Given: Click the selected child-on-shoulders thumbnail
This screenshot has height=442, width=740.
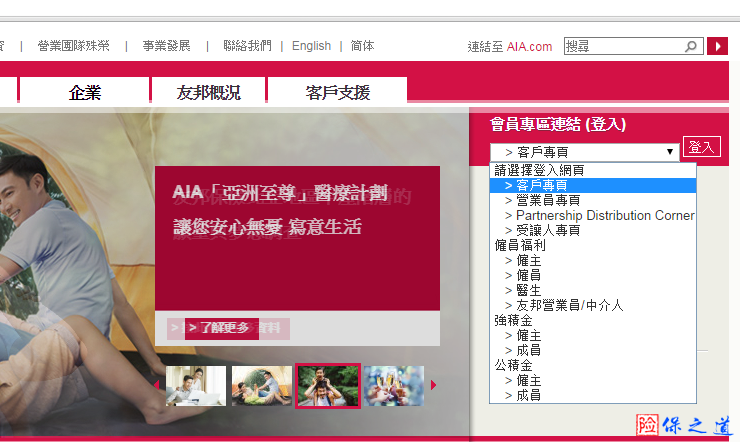Looking at the screenshot, I should (328, 385).
